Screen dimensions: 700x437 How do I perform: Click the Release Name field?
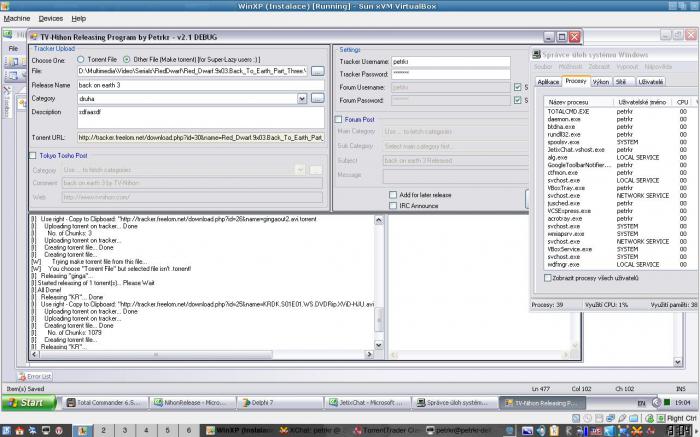[201, 85]
